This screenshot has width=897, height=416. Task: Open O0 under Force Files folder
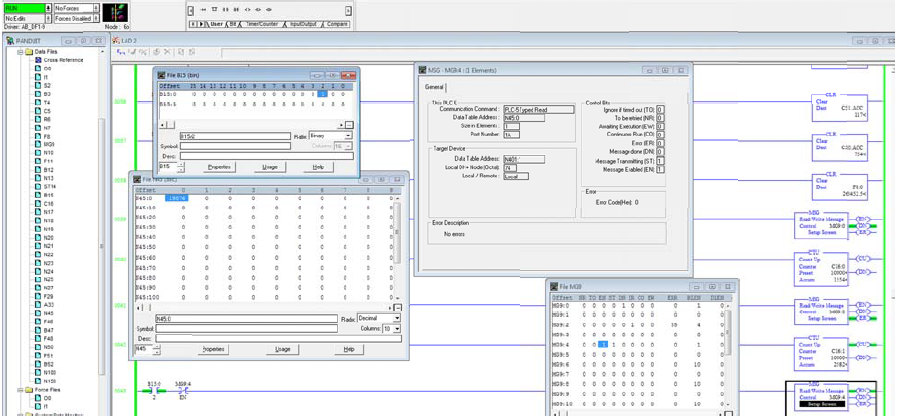pos(43,398)
